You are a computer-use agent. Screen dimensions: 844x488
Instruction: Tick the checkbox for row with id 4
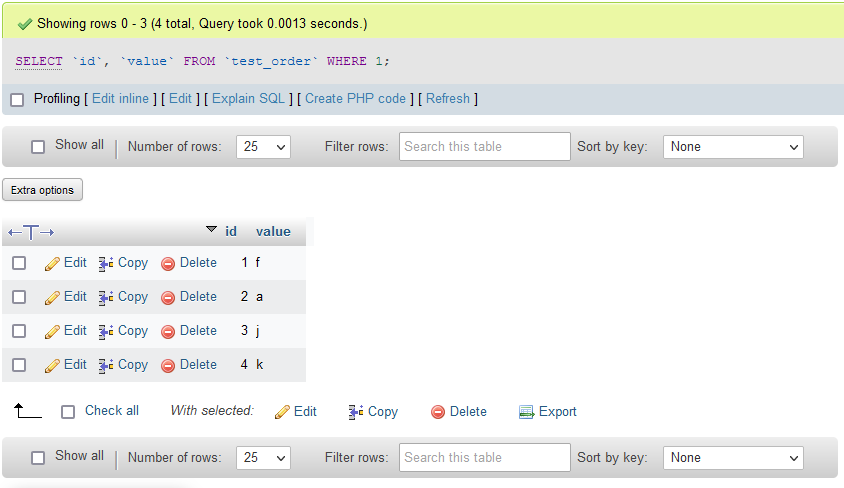point(19,364)
